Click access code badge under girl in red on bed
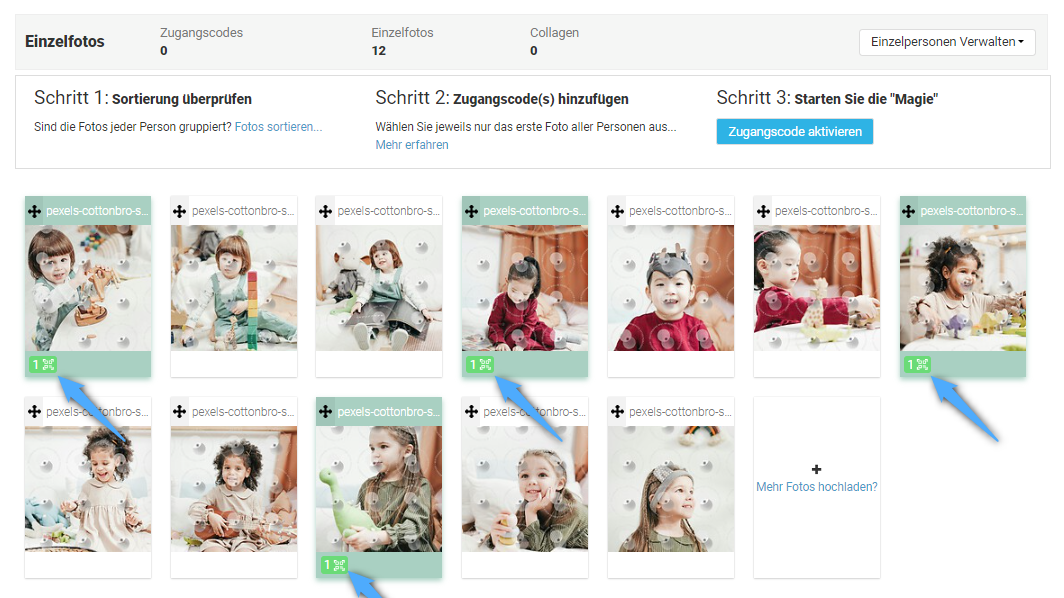Viewport: 1064px width, 598px height. coord(480,365)
